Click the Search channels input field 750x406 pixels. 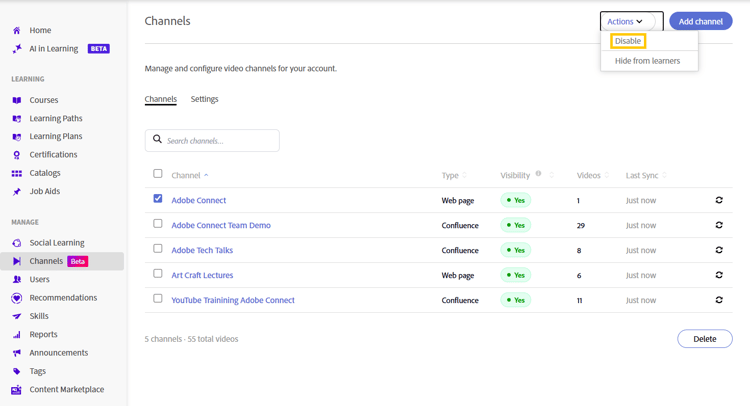click(212, 141)
